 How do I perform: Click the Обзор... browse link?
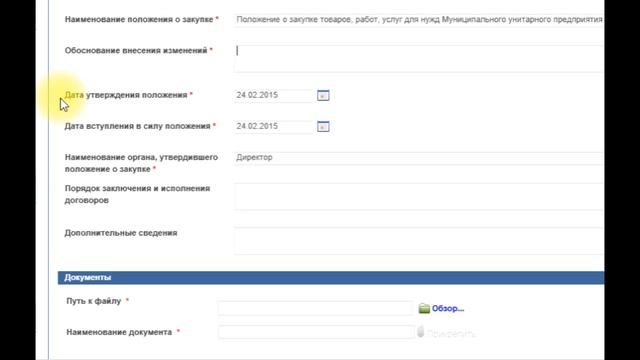click(x=448, y=309)
